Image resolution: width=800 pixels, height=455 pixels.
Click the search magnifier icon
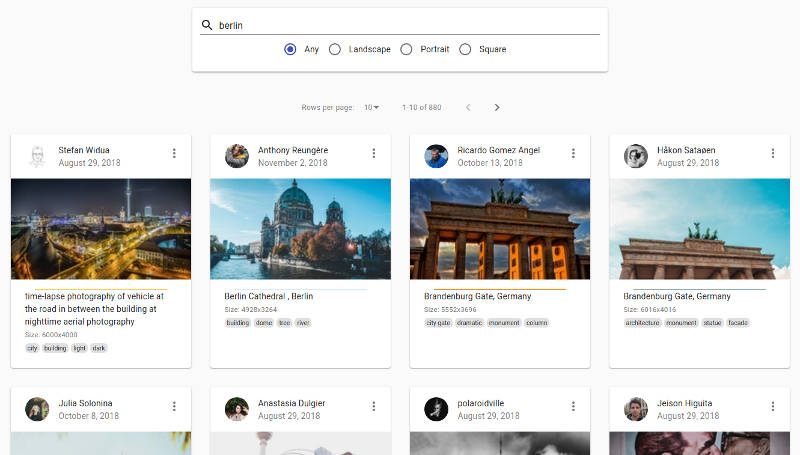207,25
